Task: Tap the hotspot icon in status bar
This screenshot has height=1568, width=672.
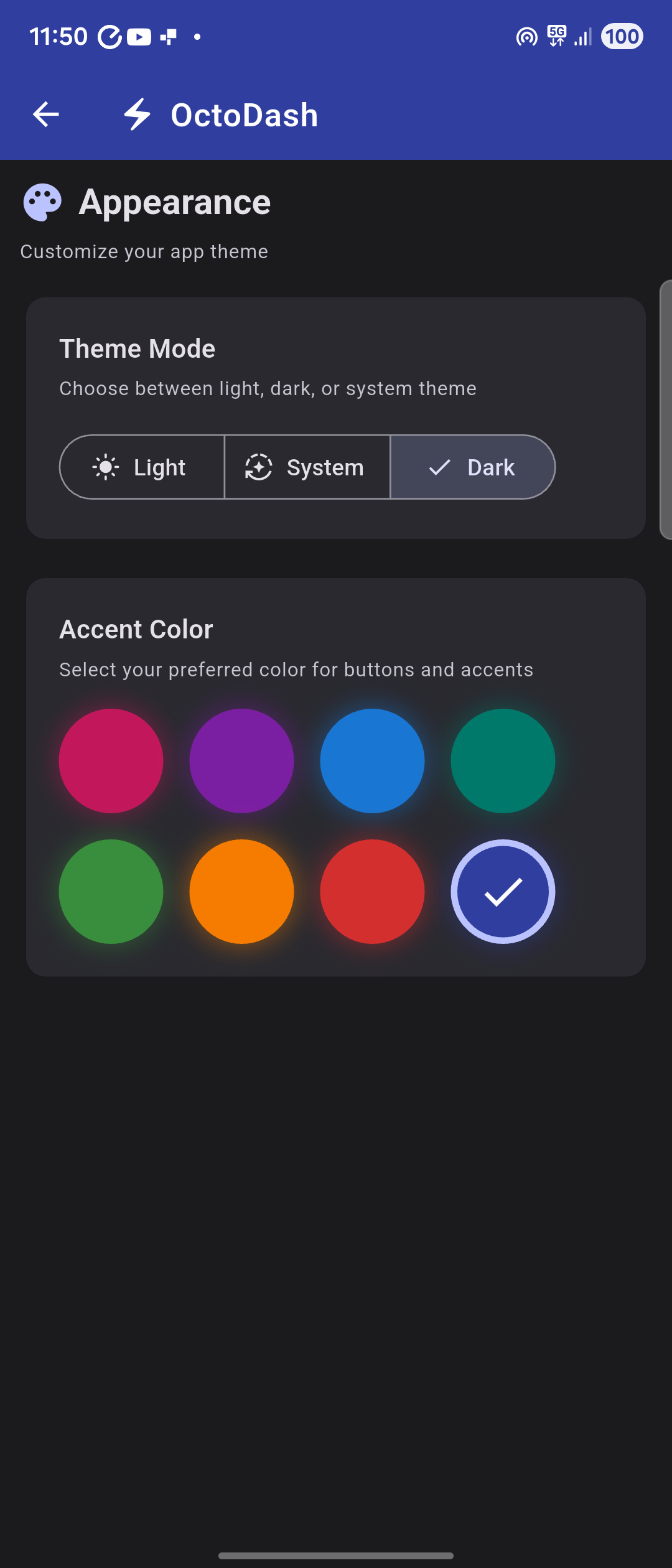Action: [526, 37]
